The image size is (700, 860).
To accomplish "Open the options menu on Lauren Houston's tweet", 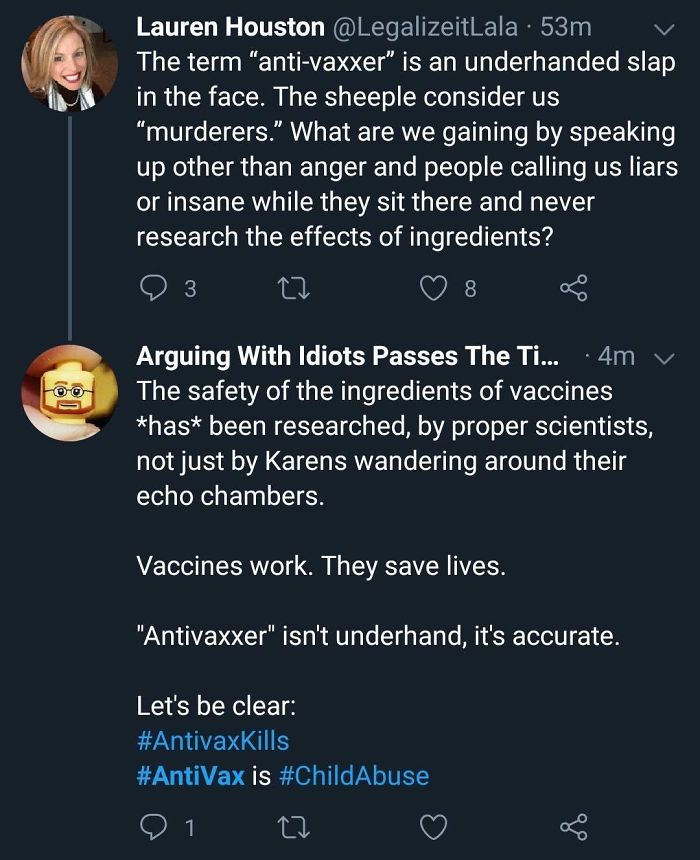I will [662, 31].
